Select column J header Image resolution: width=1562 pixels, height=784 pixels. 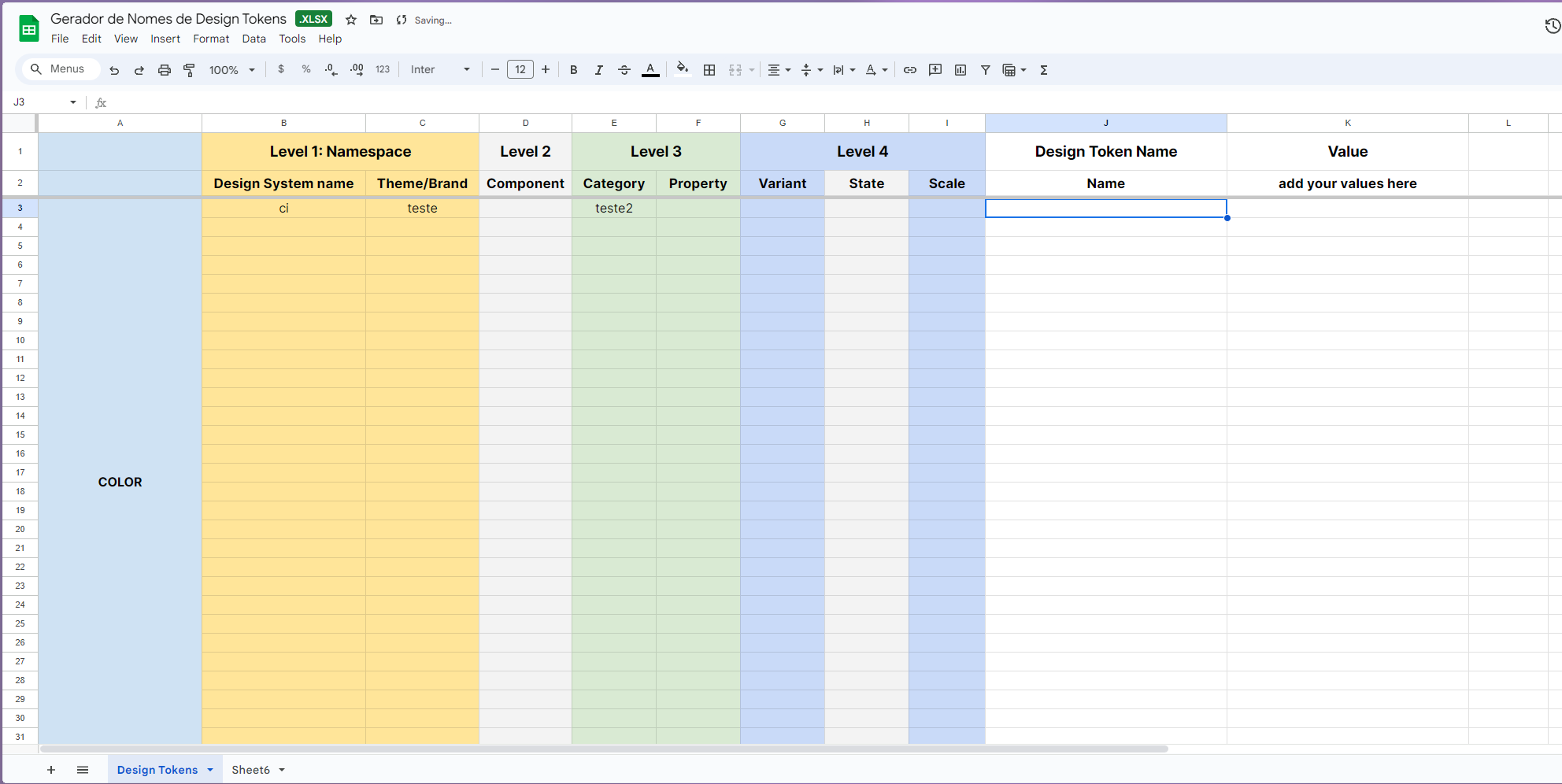click(1105, 123)
